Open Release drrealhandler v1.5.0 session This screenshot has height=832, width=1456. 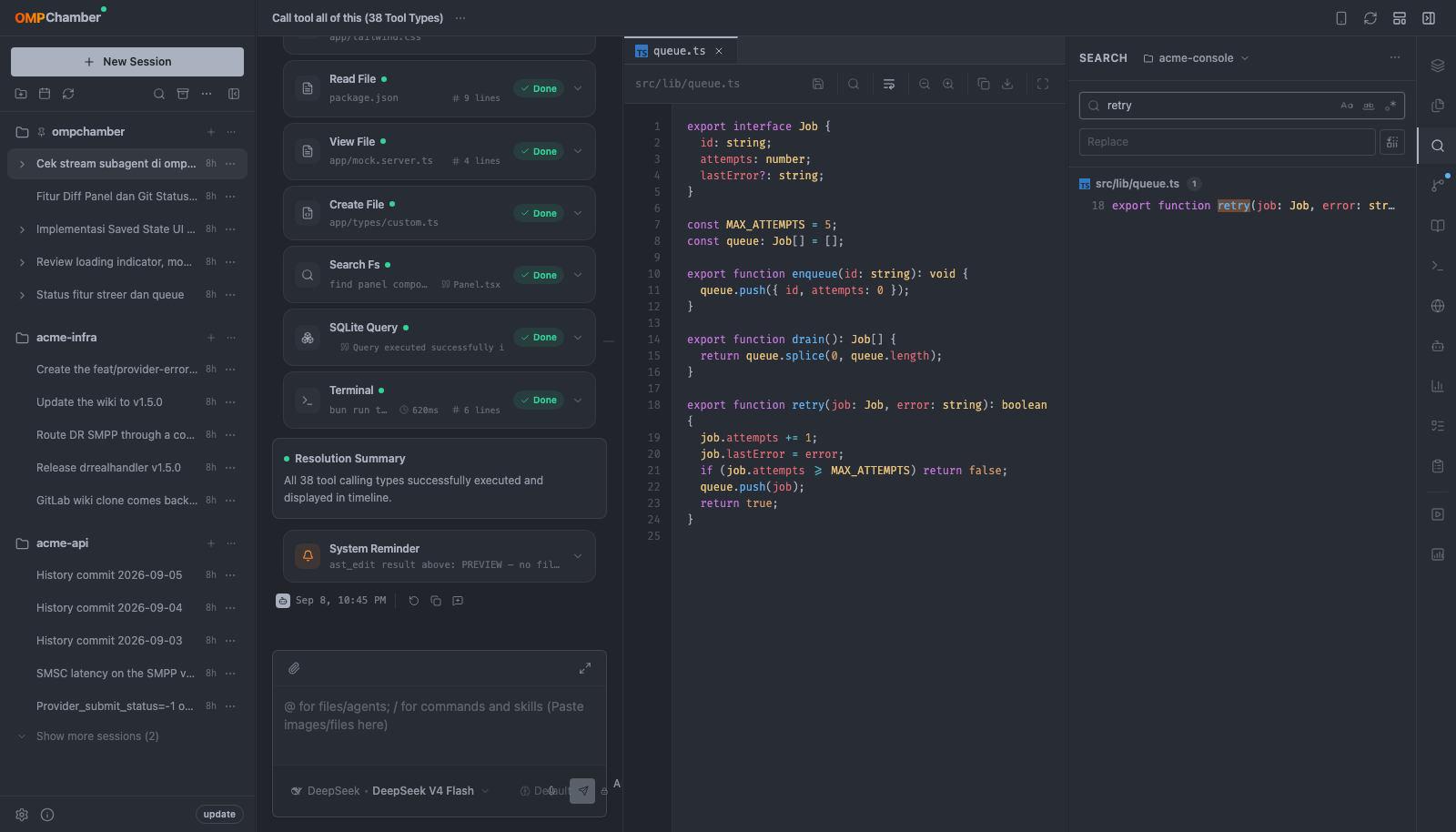pyautogui.click(x=108, y=468)
